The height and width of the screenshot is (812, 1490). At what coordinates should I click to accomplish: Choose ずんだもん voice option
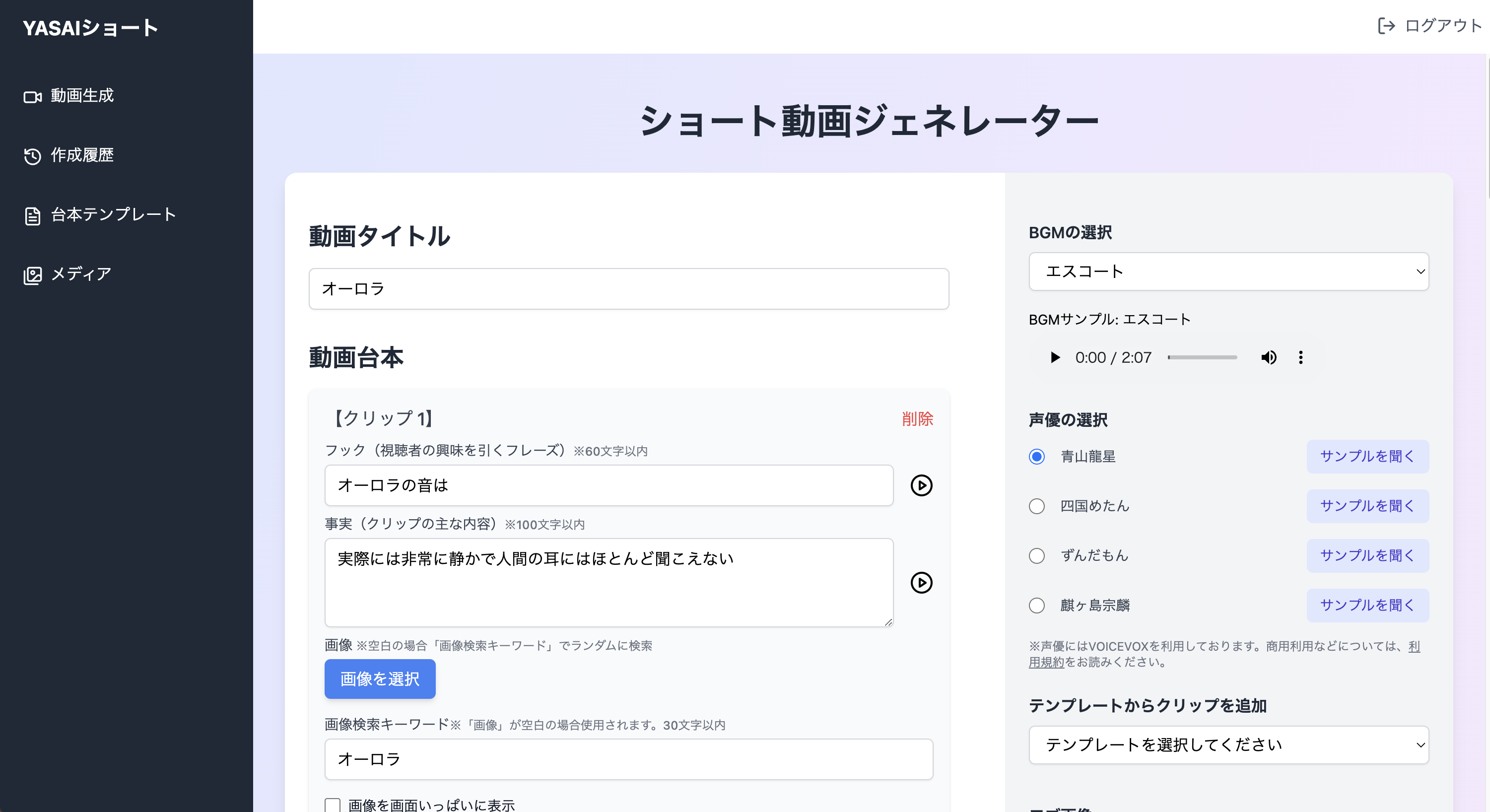click(1036, 556)
